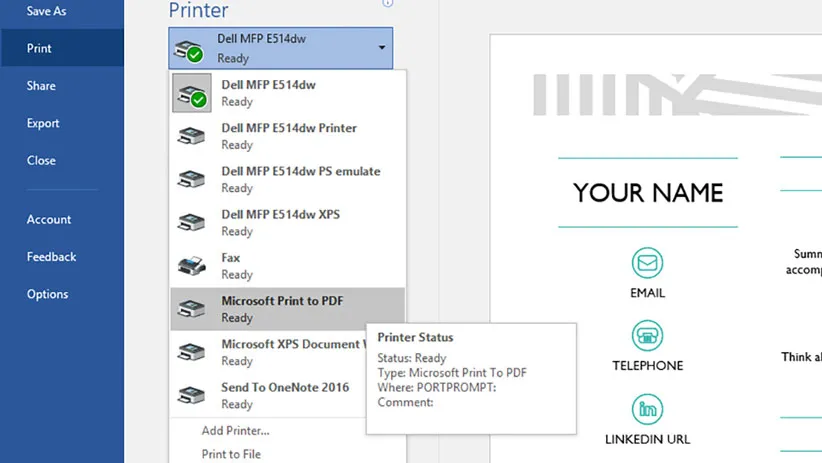Click the Dell MFP E514dw Printer entry icon

[191, 137]
